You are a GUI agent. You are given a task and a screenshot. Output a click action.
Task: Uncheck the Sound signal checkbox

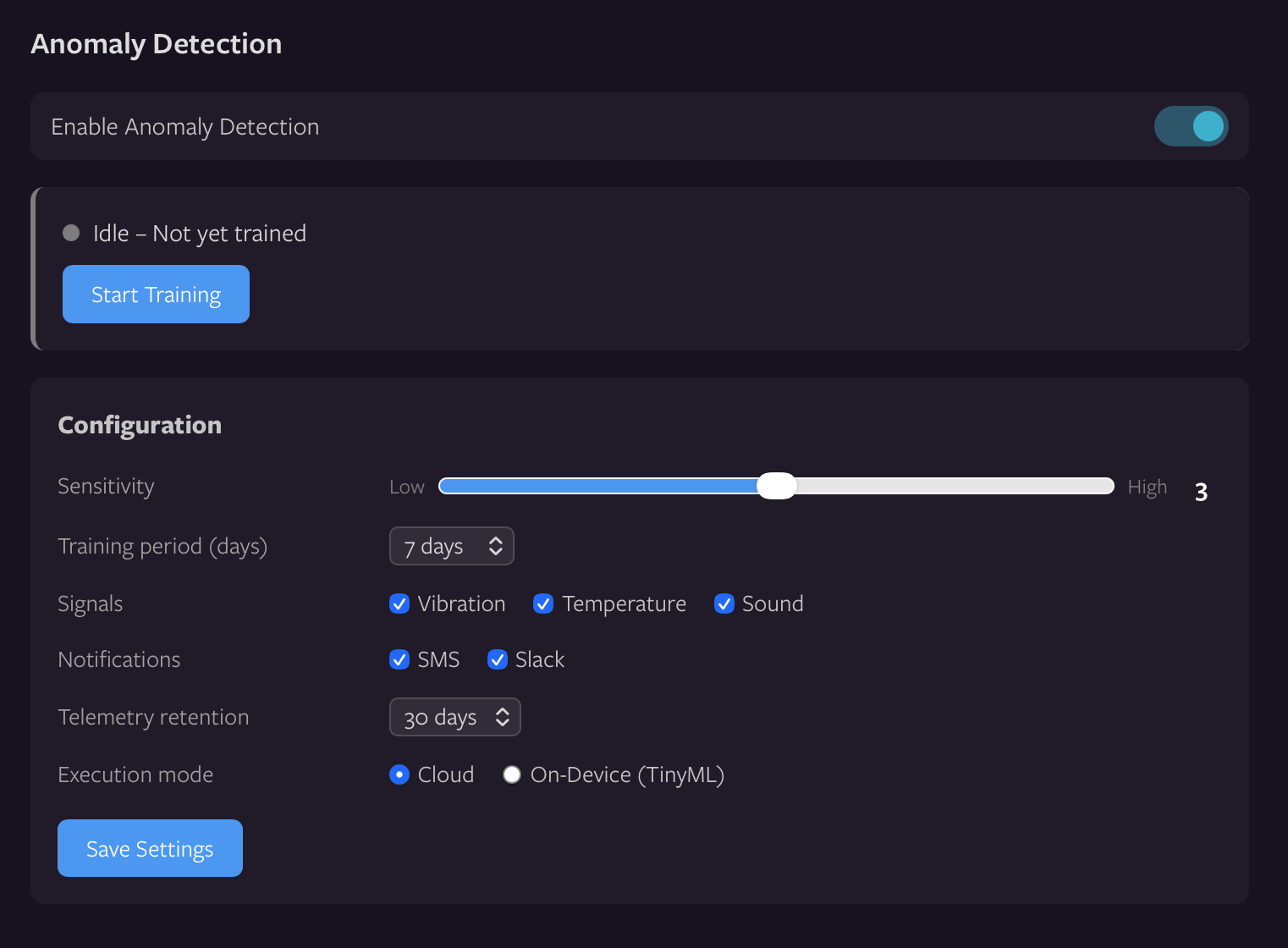(x=724, y=604)
